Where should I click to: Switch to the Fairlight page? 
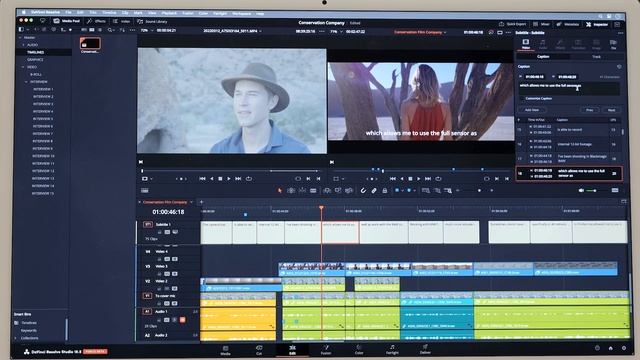pos(392,350)
